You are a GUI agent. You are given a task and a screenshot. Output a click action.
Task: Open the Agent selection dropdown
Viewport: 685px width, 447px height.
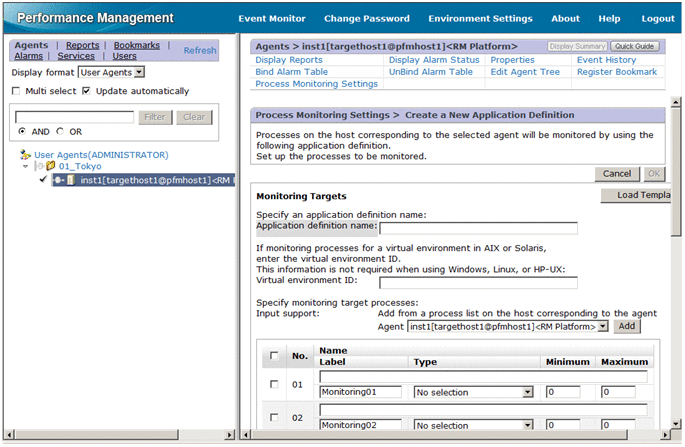click(x=508, y=326)
